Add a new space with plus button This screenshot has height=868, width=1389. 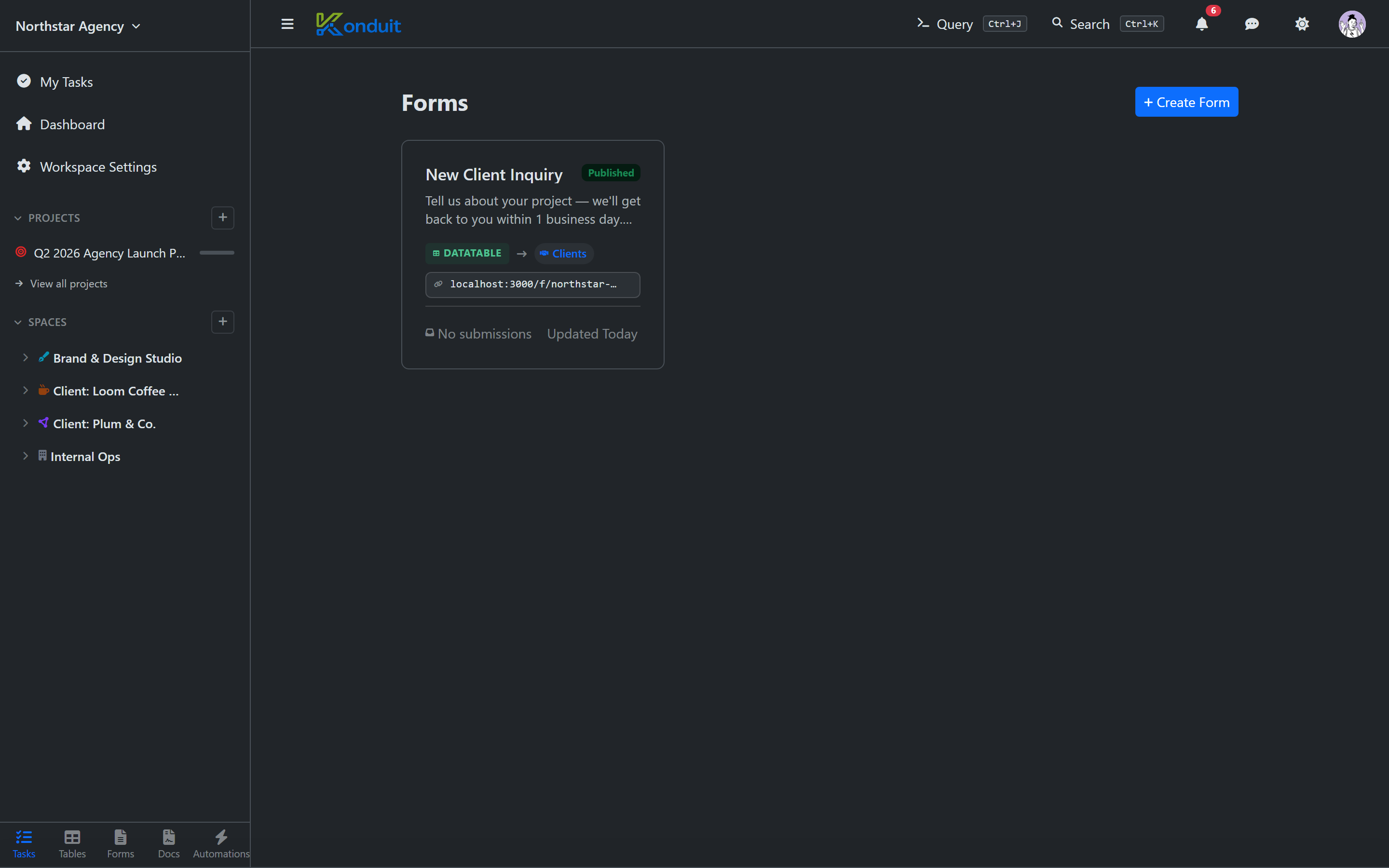223,322
